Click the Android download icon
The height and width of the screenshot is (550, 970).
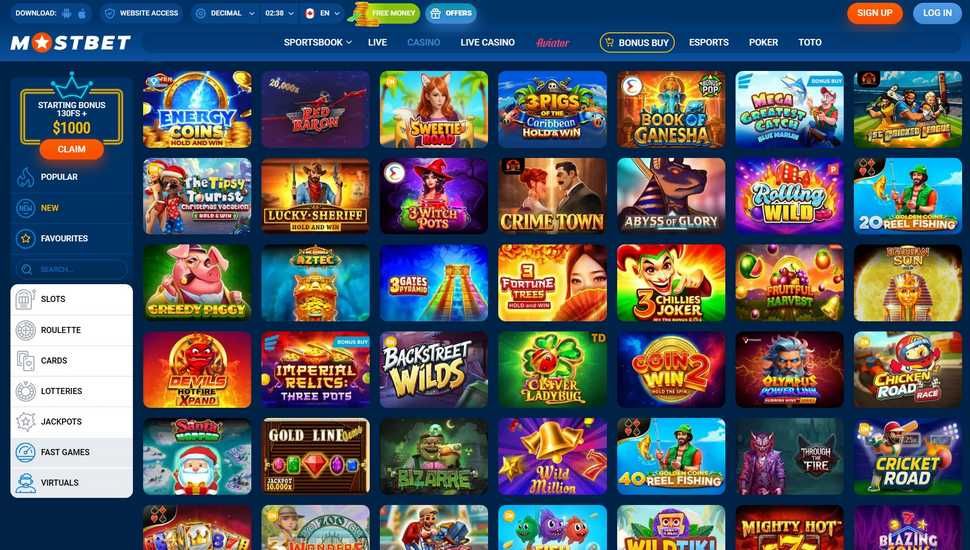pyautogui.click(x=67, y=13)
